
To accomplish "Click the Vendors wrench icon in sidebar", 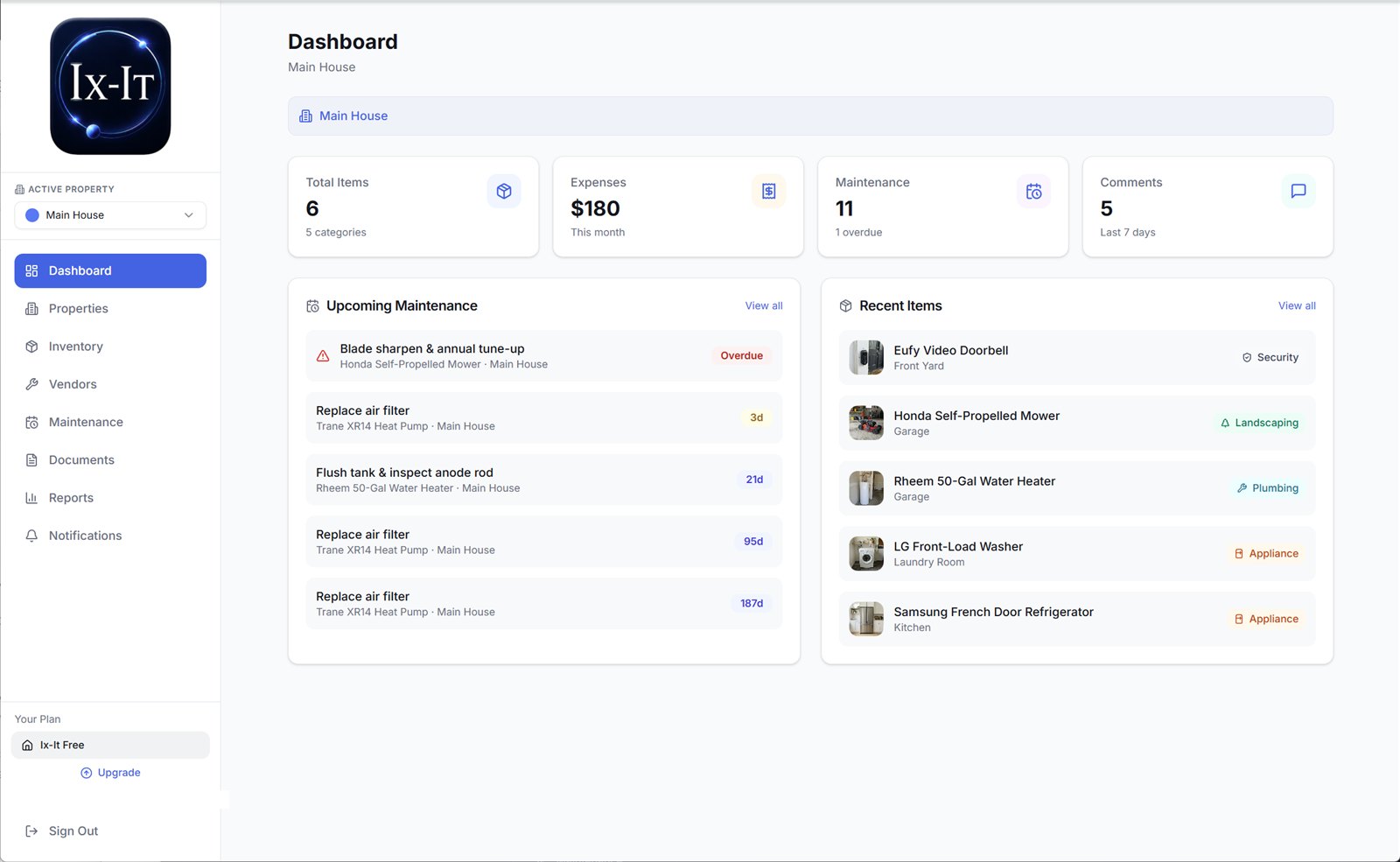I will click(31, 384).
